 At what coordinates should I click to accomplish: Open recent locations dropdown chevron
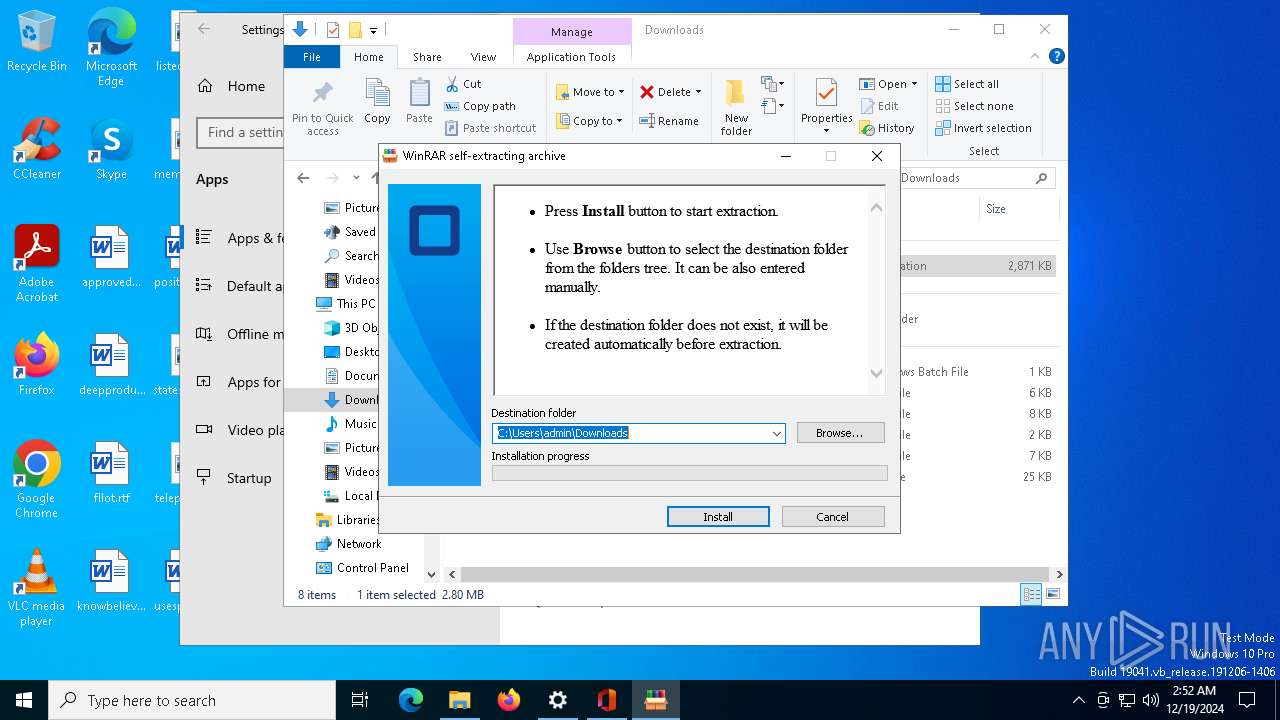[x=356, y=178]
